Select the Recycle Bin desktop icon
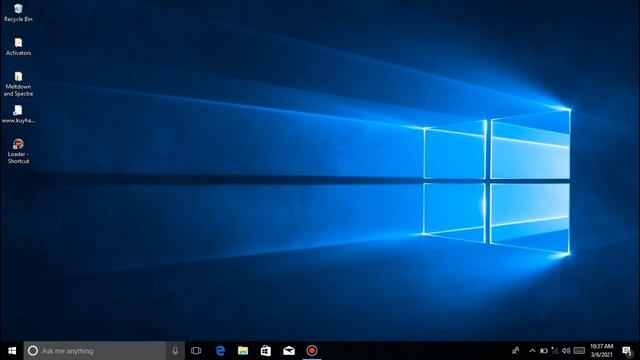The image size is (640, 360). tap(18, 12)
